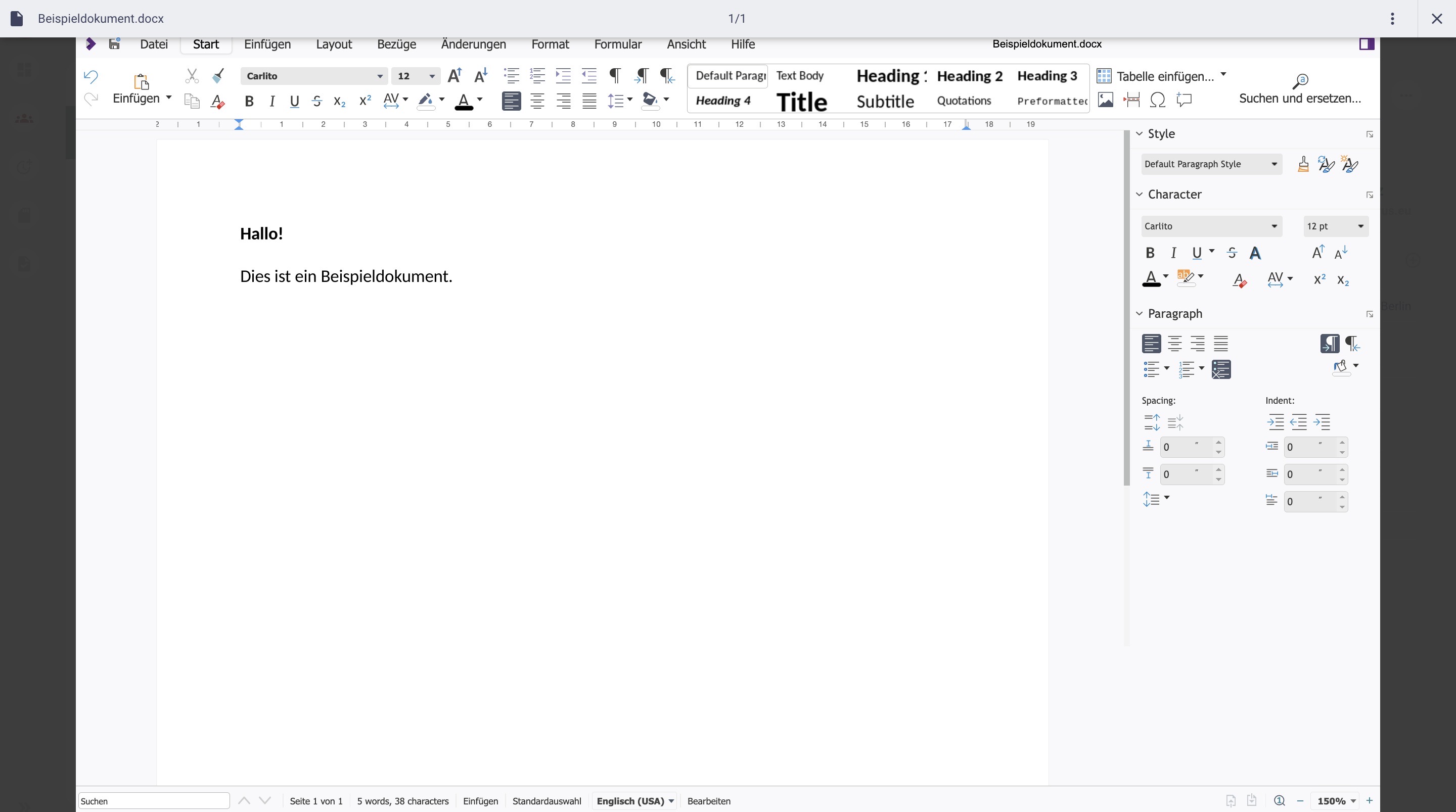Apply the Quotations style
The width and height of the screenshot is (1456, 812).
tap(964, 101)
